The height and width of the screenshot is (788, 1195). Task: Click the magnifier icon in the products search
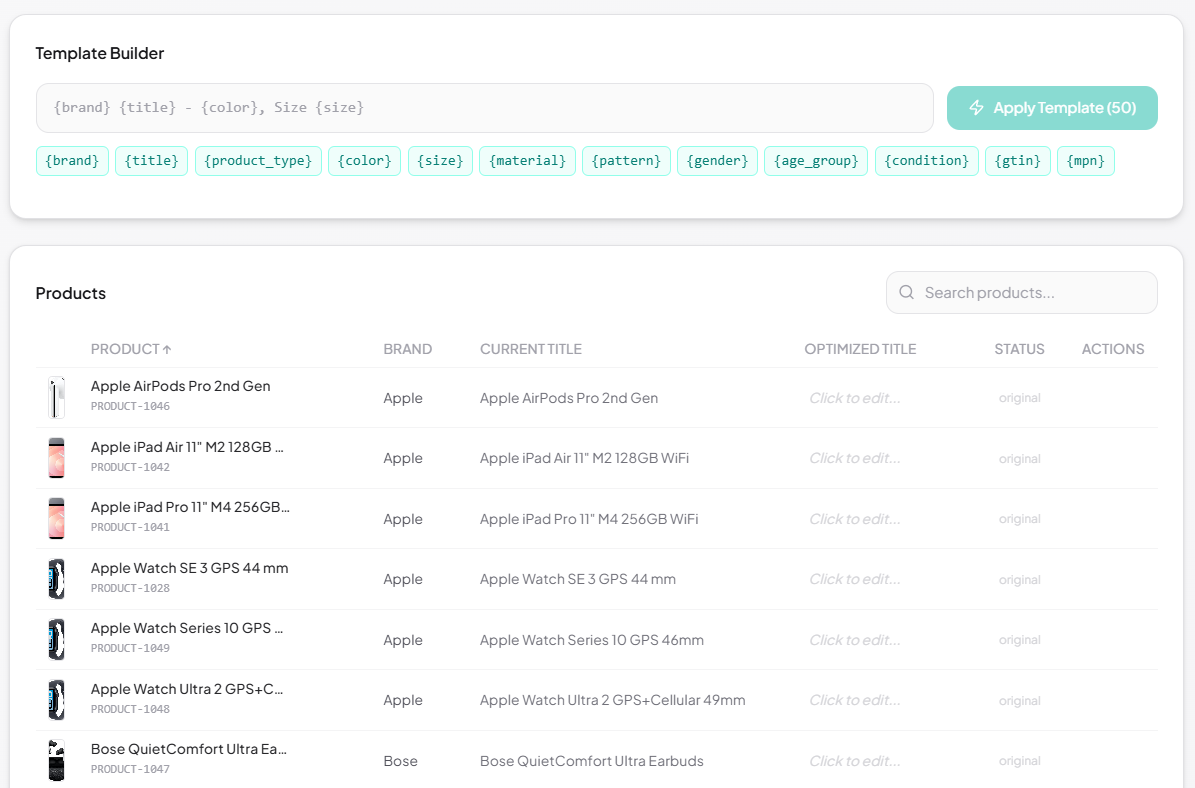[x=907, y=292]
